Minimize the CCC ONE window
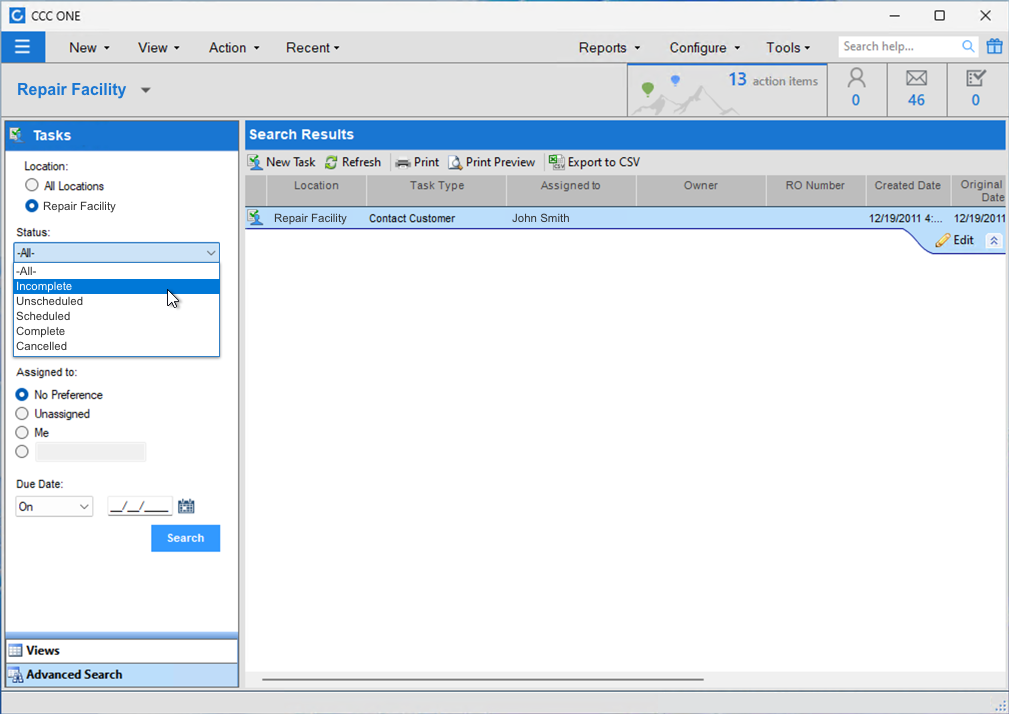 click(894, 15)
